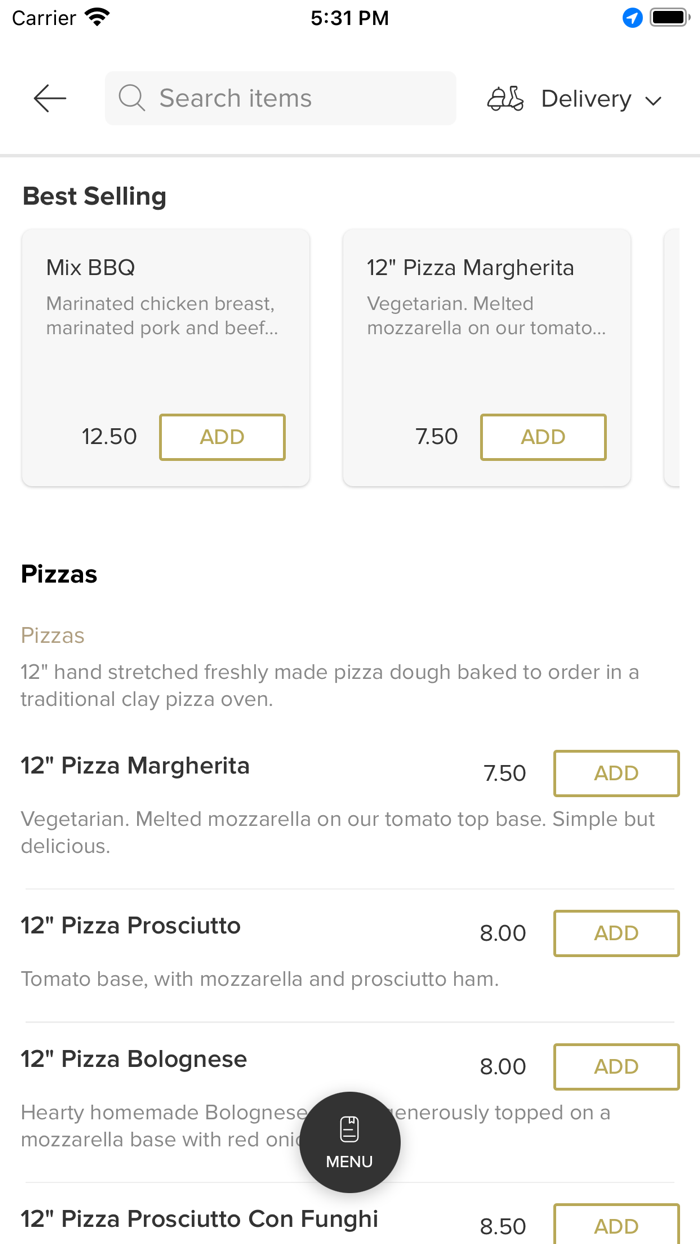Add Mix BBQ from Best Selling
The height and width of the screenshot is (1244, 700).
point(222,437)
